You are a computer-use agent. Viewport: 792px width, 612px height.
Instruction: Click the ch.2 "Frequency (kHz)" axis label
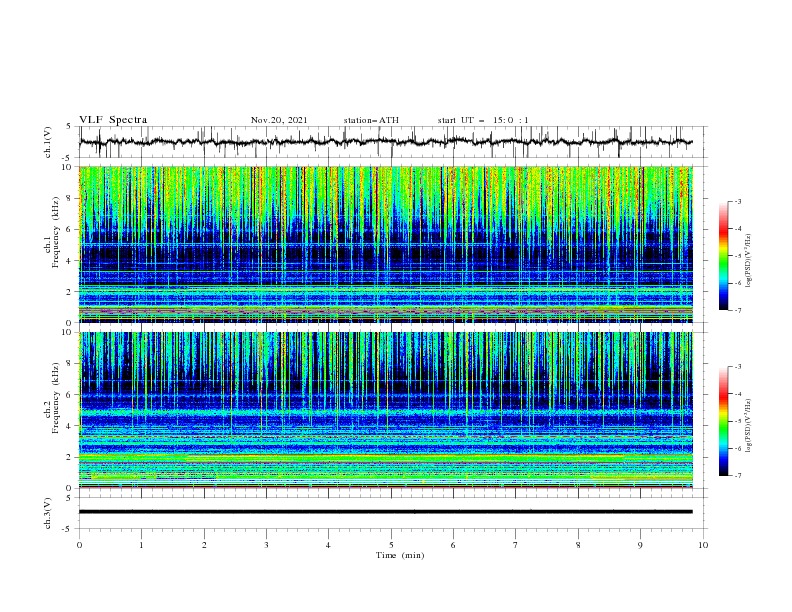[x=55, y=397]
